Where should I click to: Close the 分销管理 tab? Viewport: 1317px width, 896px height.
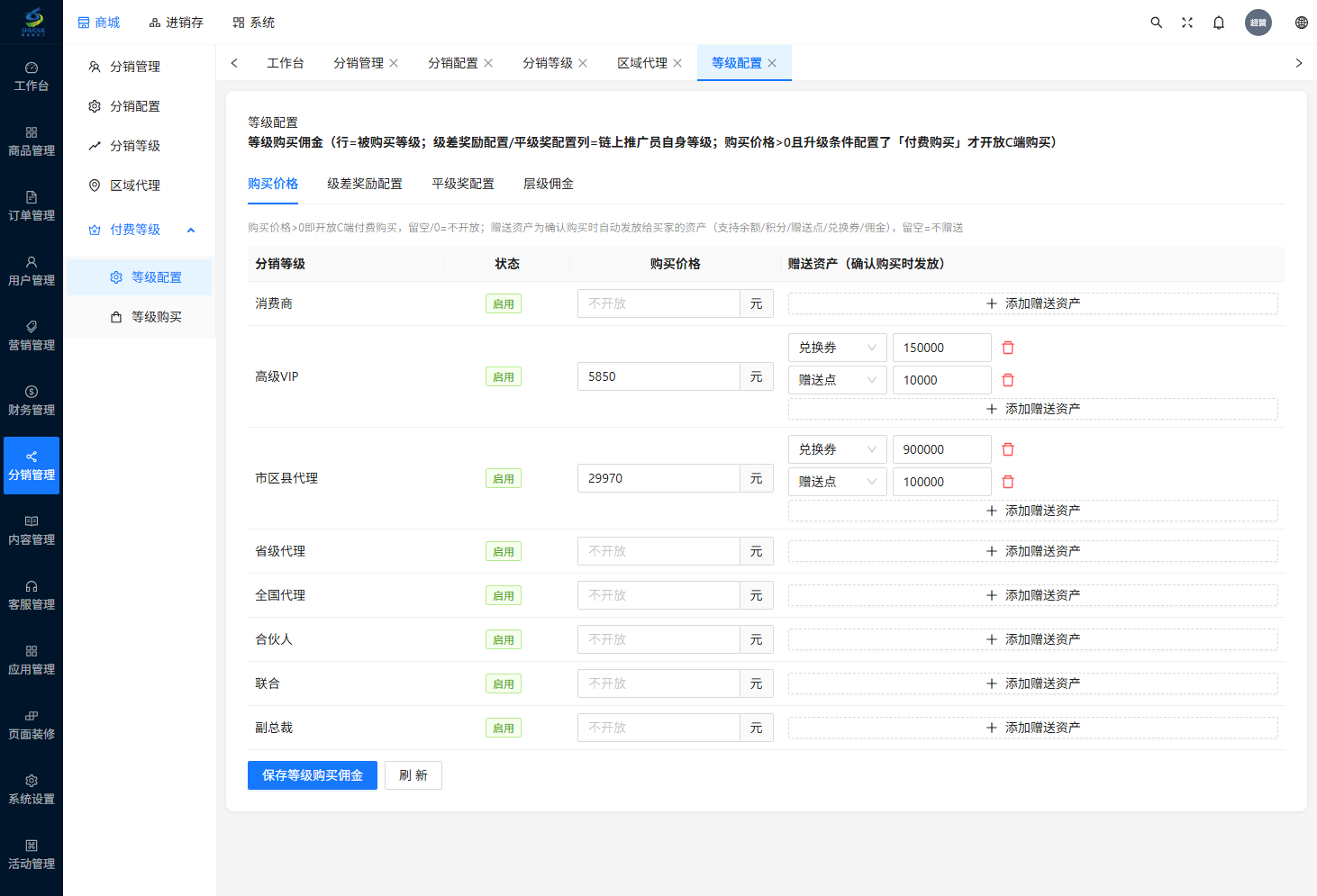(394, 63)
